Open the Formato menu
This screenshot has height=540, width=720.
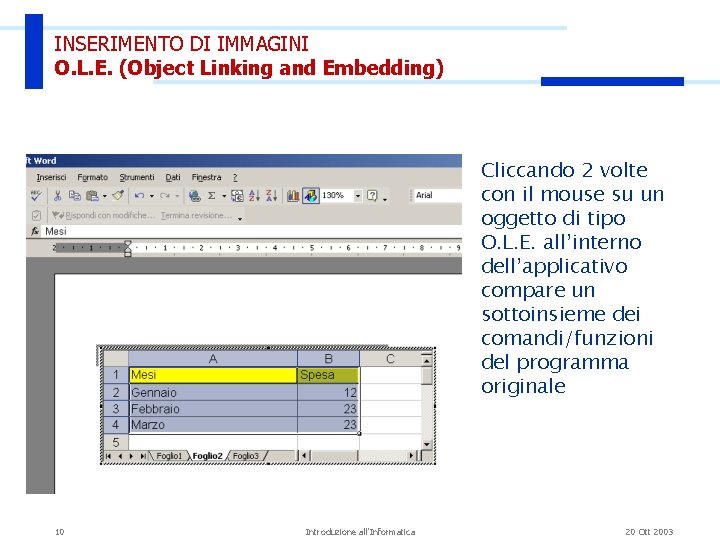point(92,177)
